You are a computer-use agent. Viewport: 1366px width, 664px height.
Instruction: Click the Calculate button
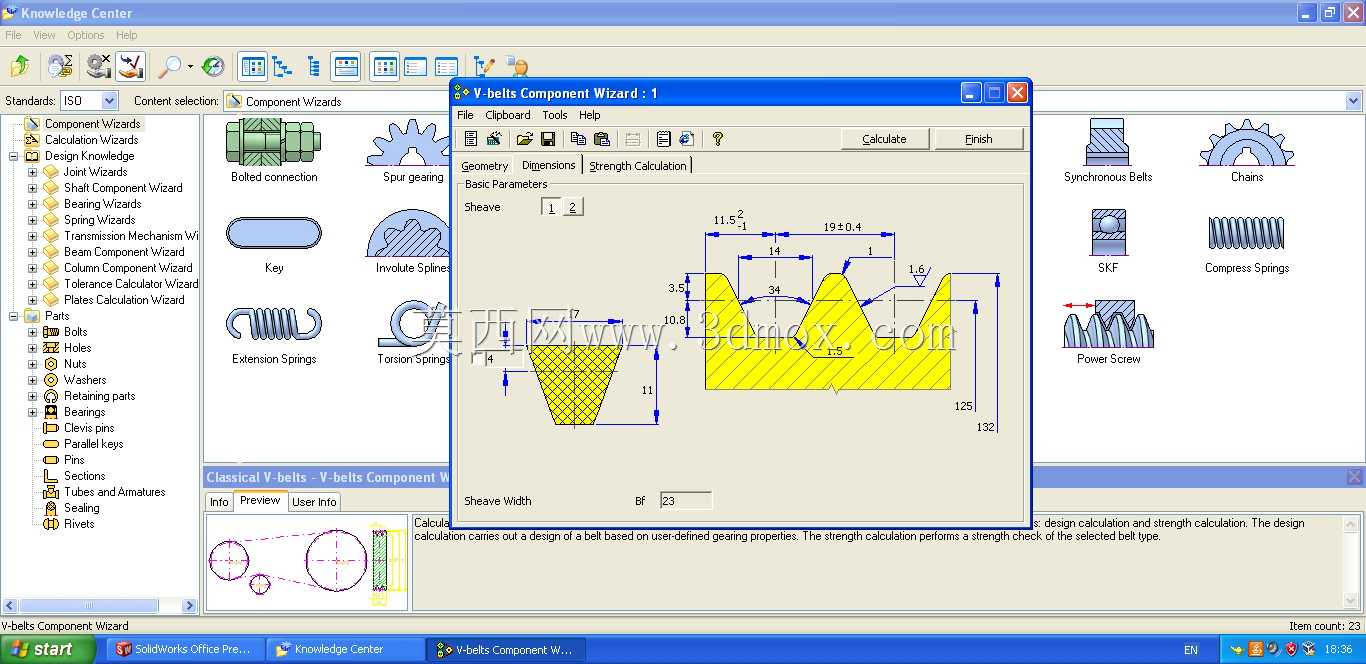(885, 139)
